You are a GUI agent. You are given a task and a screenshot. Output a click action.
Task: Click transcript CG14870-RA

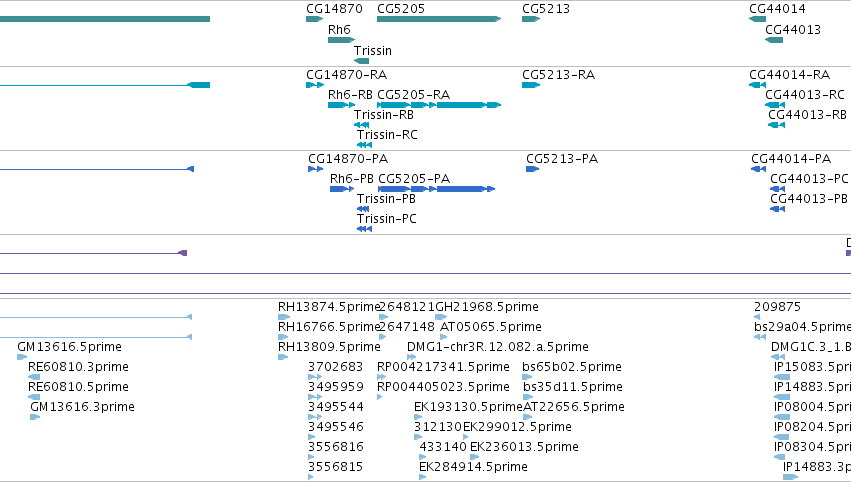[346, 75]
